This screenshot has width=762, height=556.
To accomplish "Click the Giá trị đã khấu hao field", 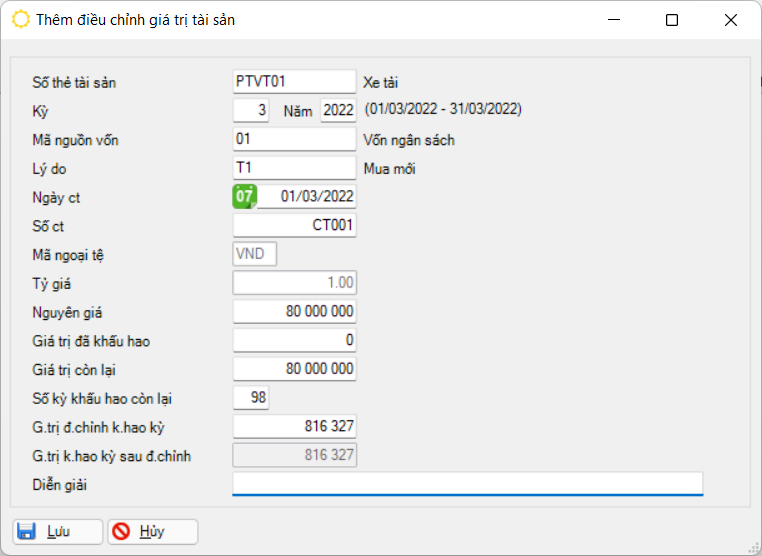I will (294, 341).
